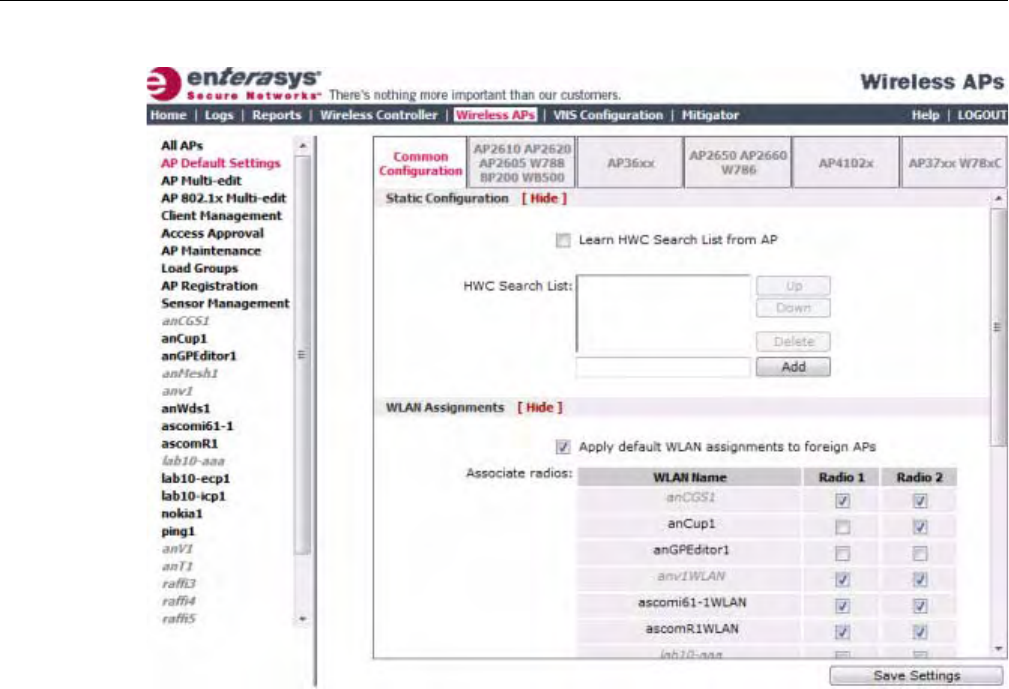Toggle Radio 2 for anCup1

click(x=920, y=527)
